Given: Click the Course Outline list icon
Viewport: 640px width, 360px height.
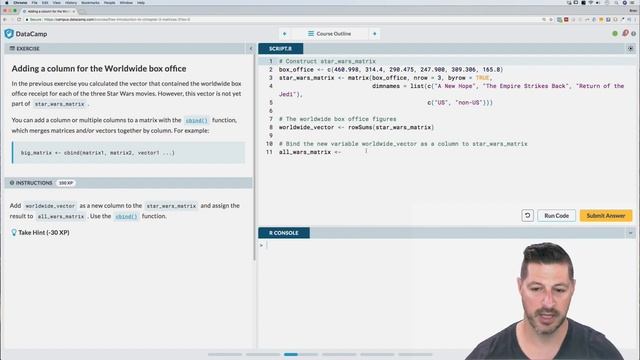Looking at the screenshot, I should point(311,33).
